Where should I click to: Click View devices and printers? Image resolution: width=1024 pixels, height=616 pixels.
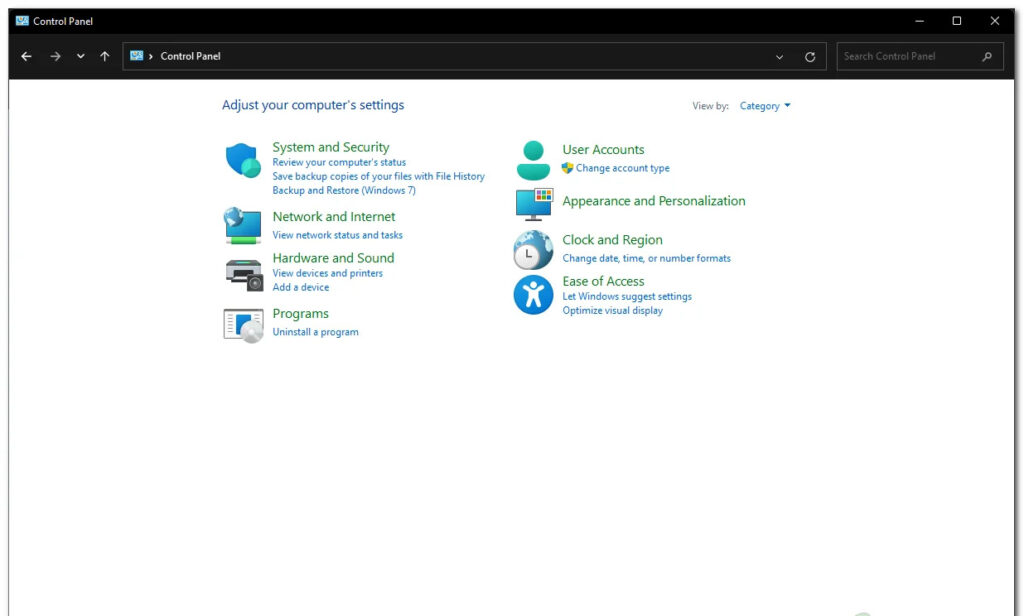point(327,273)
